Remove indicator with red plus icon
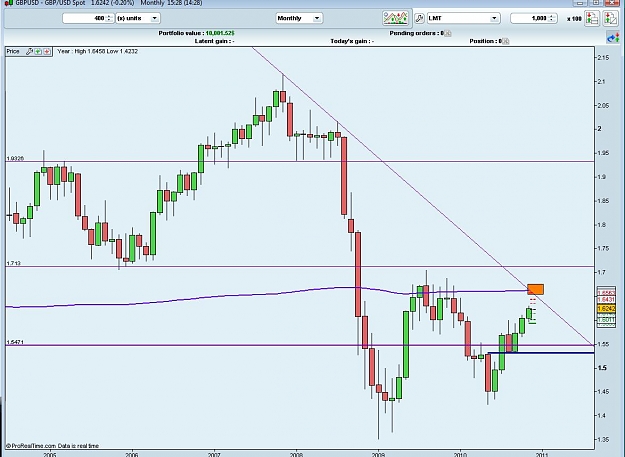625x457 pixels. coord(47,51)
